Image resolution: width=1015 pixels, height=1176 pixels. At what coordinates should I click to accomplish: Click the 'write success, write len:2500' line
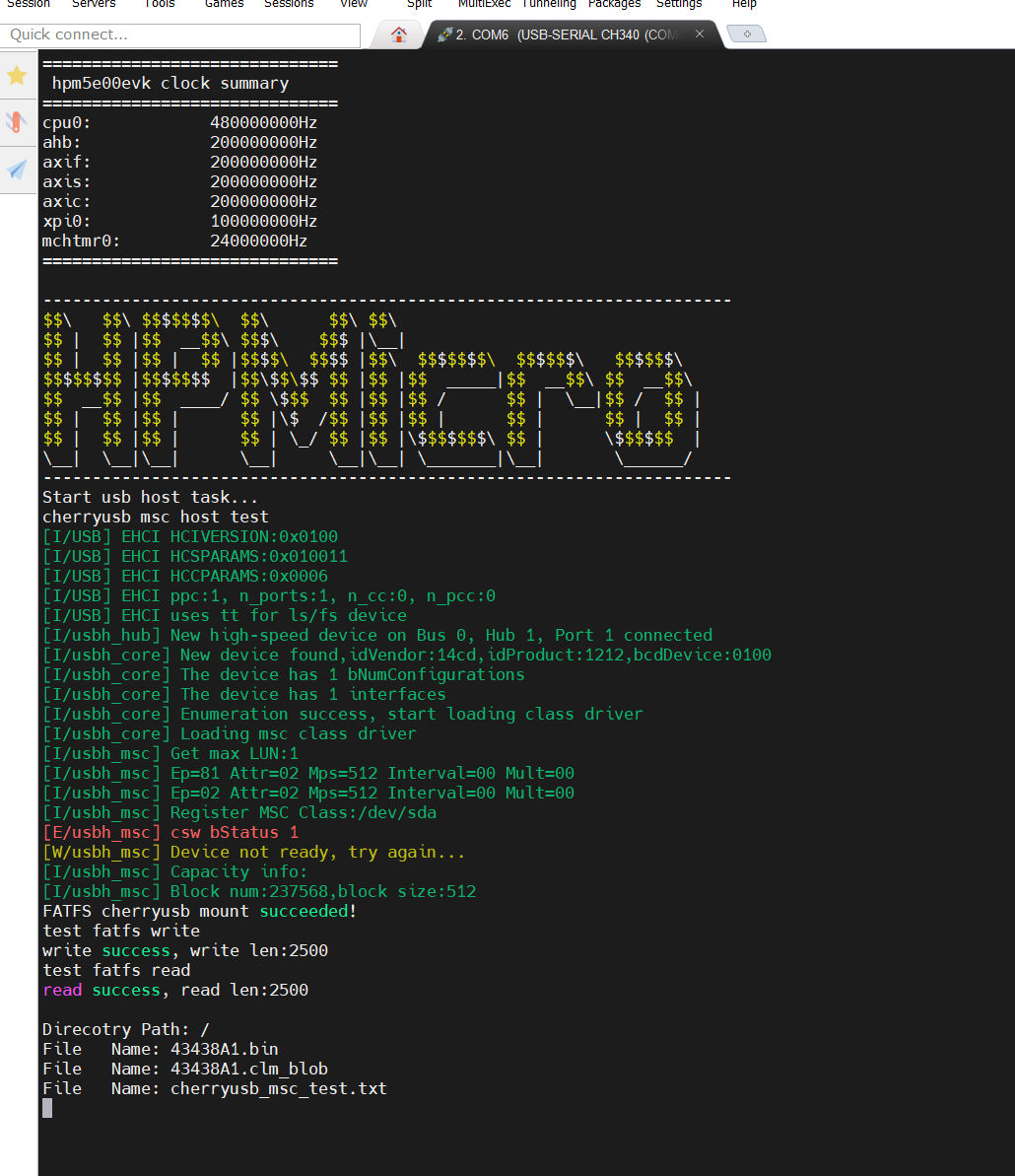[185, 950]
